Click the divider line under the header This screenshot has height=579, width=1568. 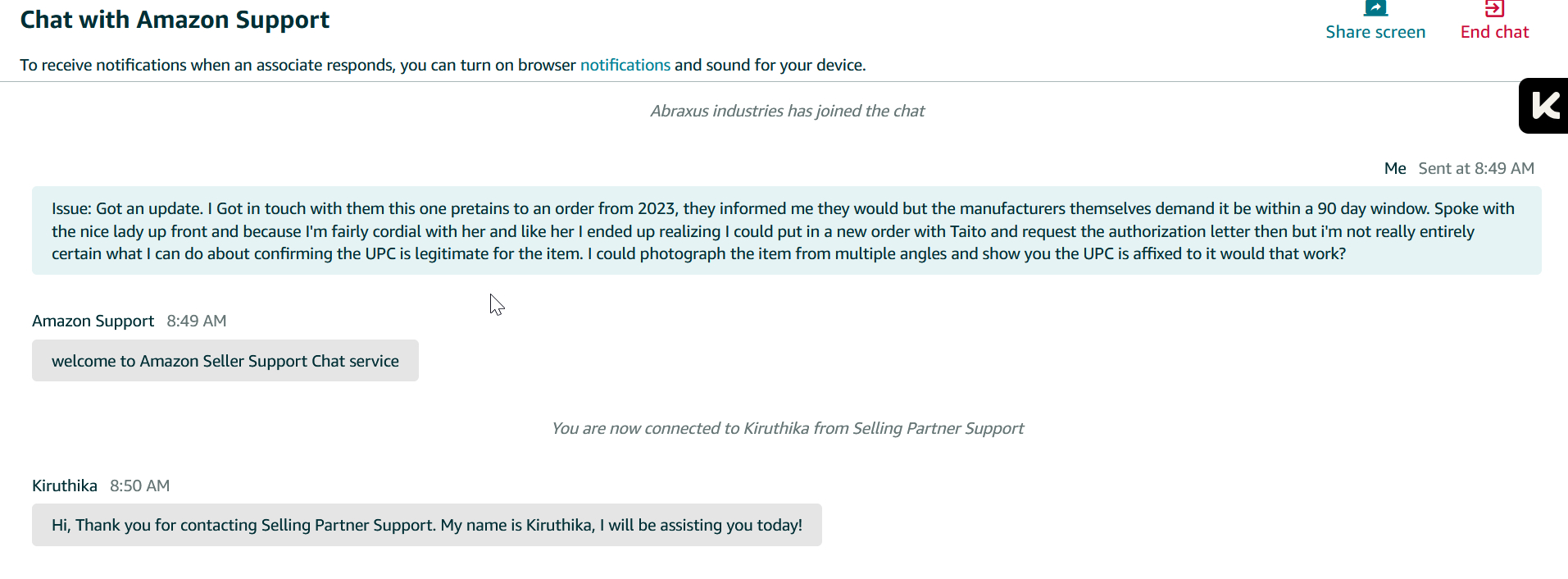click(x=738, y=81)
